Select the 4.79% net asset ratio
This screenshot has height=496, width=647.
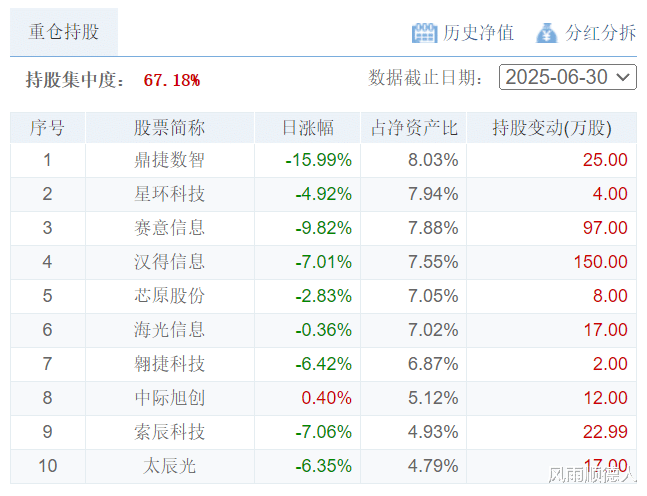click(433, 466)
